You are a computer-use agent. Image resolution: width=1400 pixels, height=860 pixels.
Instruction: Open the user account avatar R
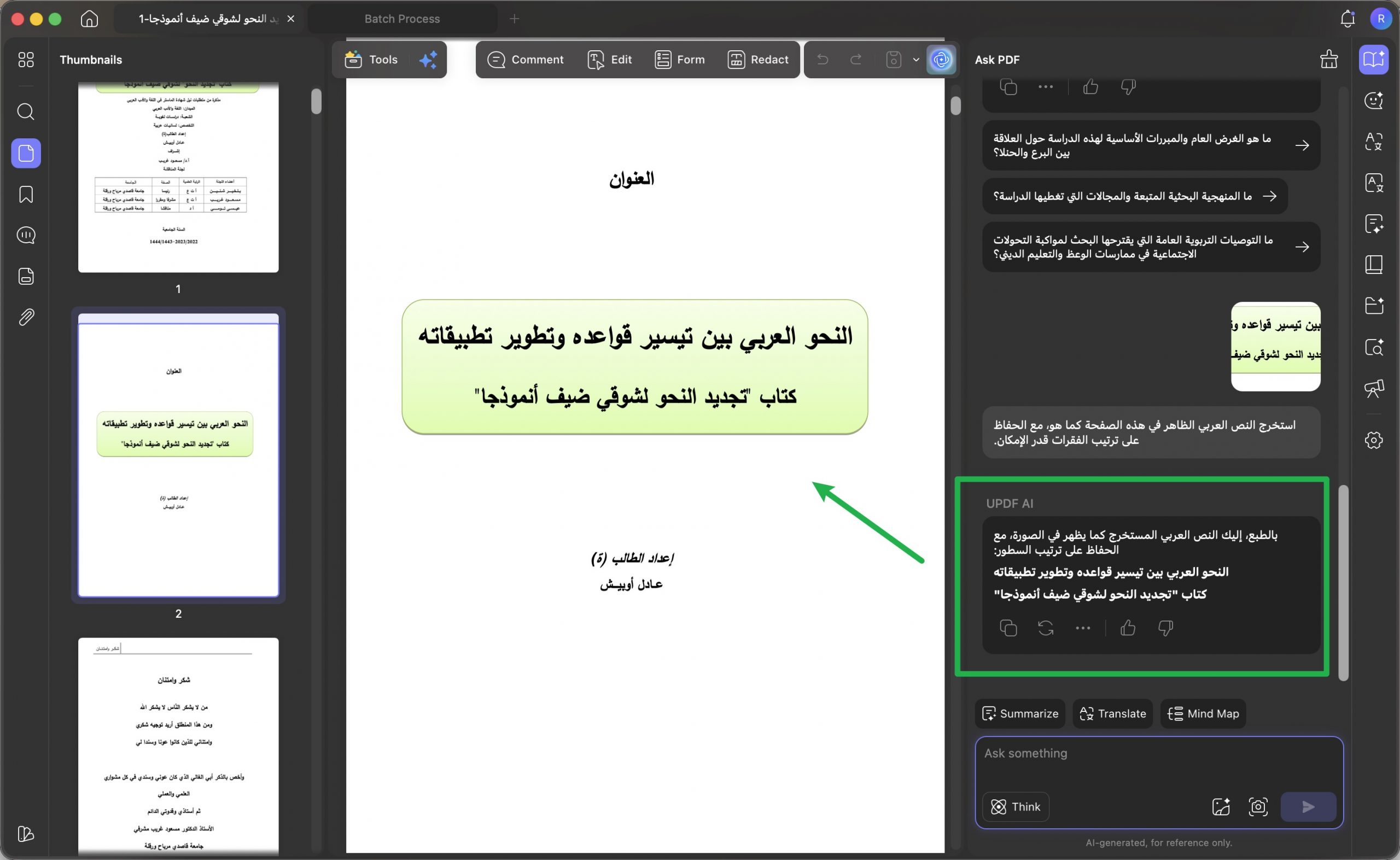1381,19
